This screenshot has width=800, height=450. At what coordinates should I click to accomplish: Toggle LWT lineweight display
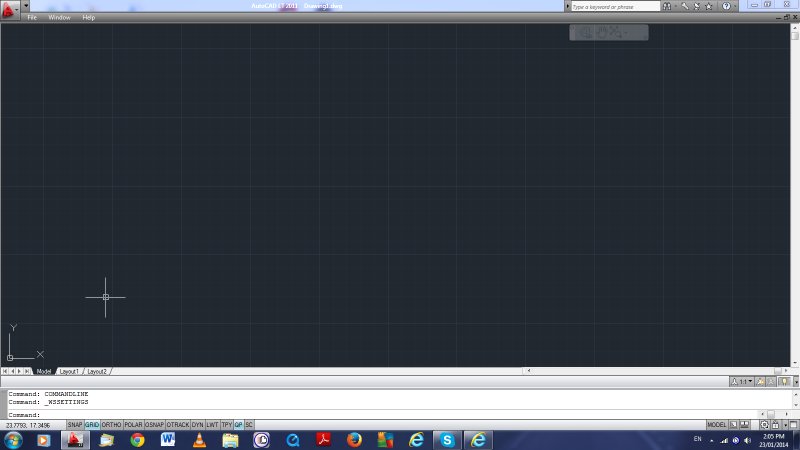click(212, 424)
